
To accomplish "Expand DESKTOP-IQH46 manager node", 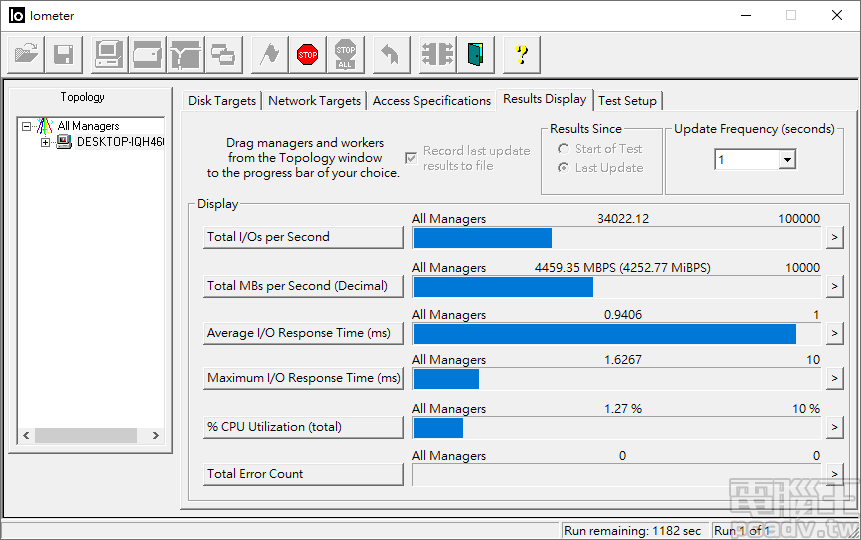I will coord(46,142).
